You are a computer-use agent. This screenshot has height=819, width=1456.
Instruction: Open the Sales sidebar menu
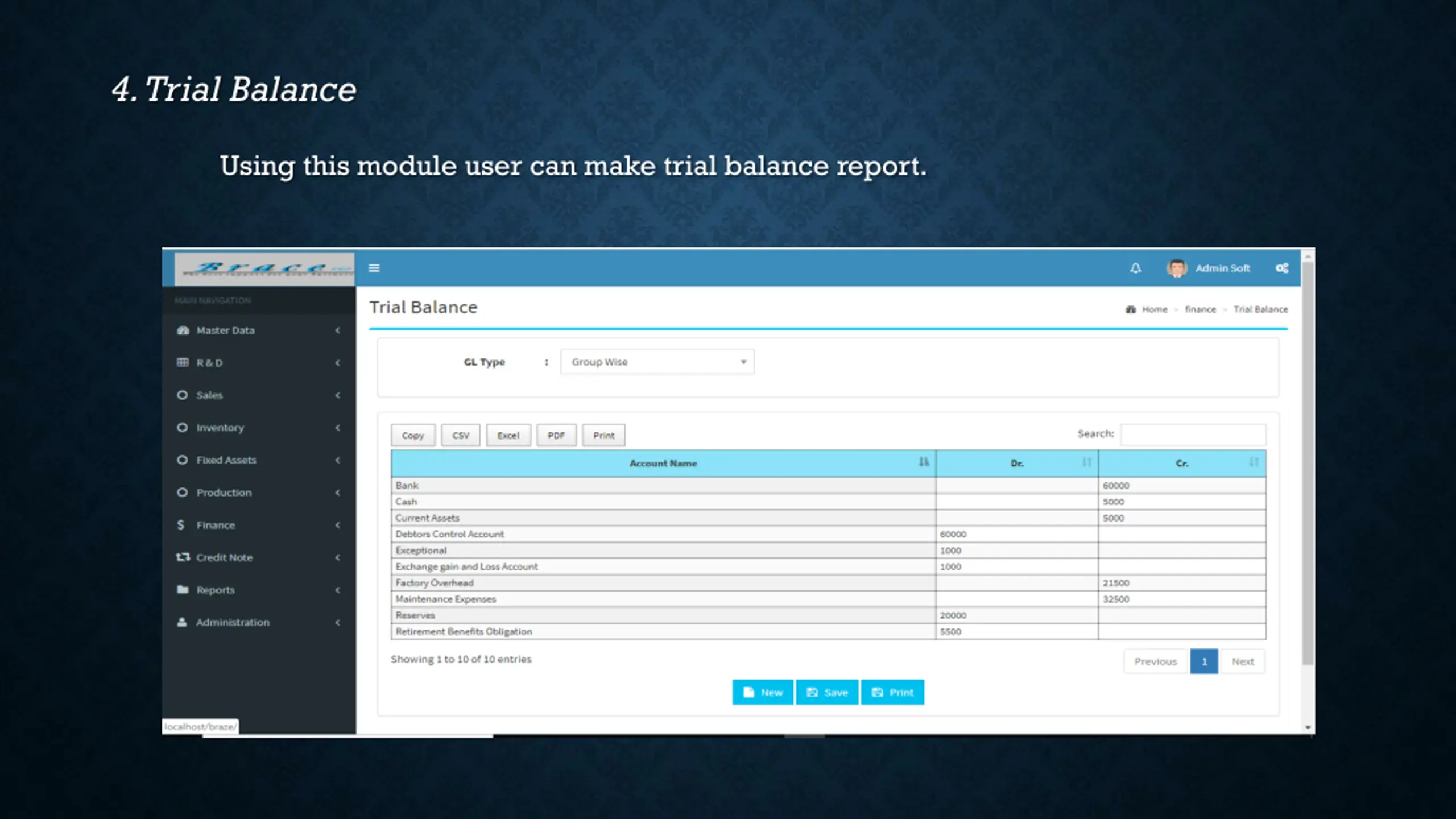259,395
